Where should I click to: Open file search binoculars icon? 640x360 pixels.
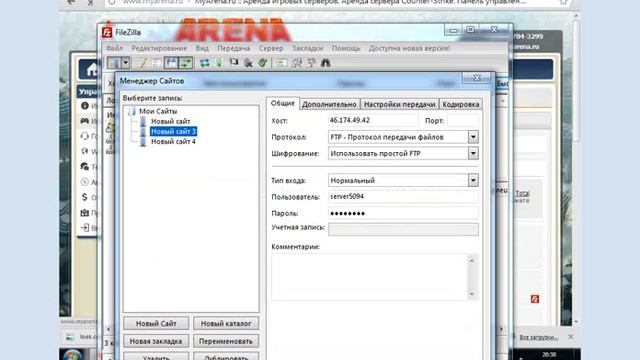point(325,63)
